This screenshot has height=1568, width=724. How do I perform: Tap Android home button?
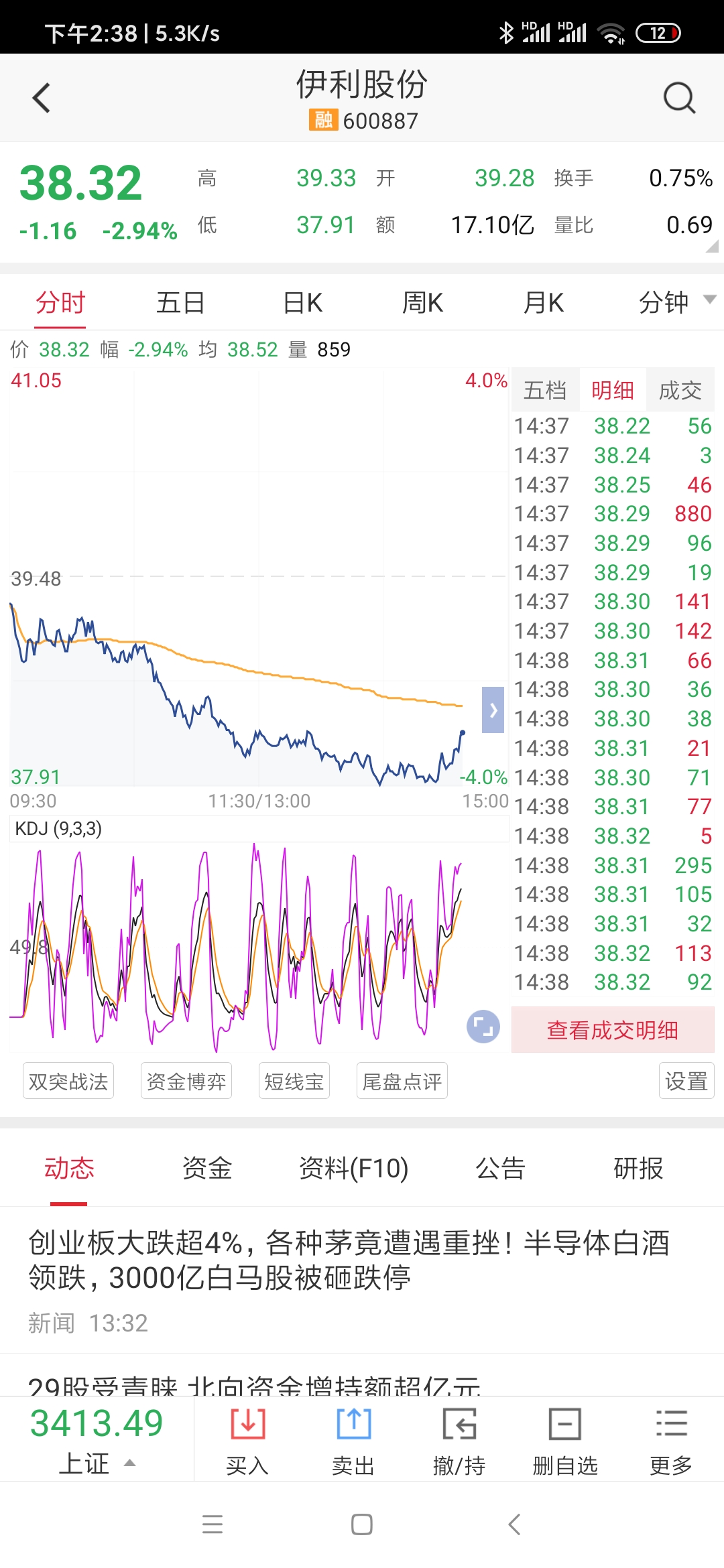pos(362,1524)
